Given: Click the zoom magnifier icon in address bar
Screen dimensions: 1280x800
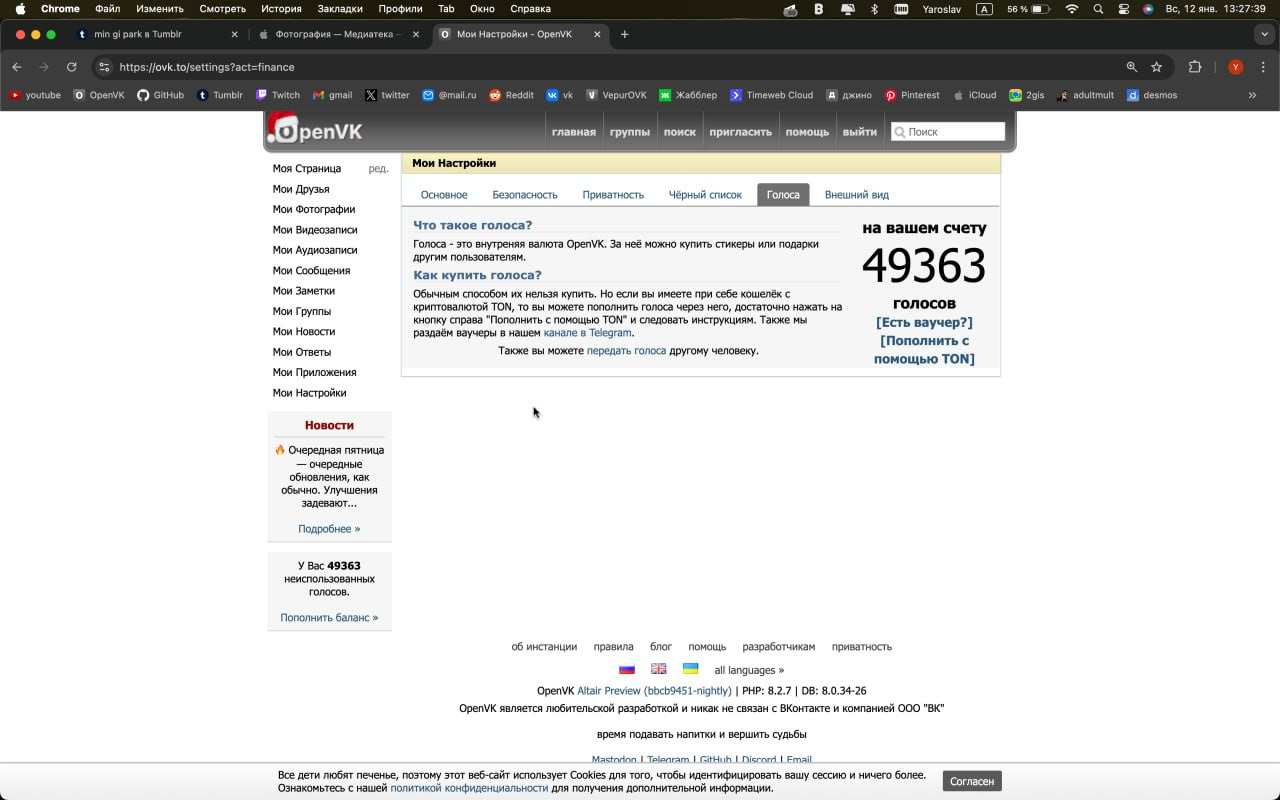Looking at the screenshot, I should 1132,67.
